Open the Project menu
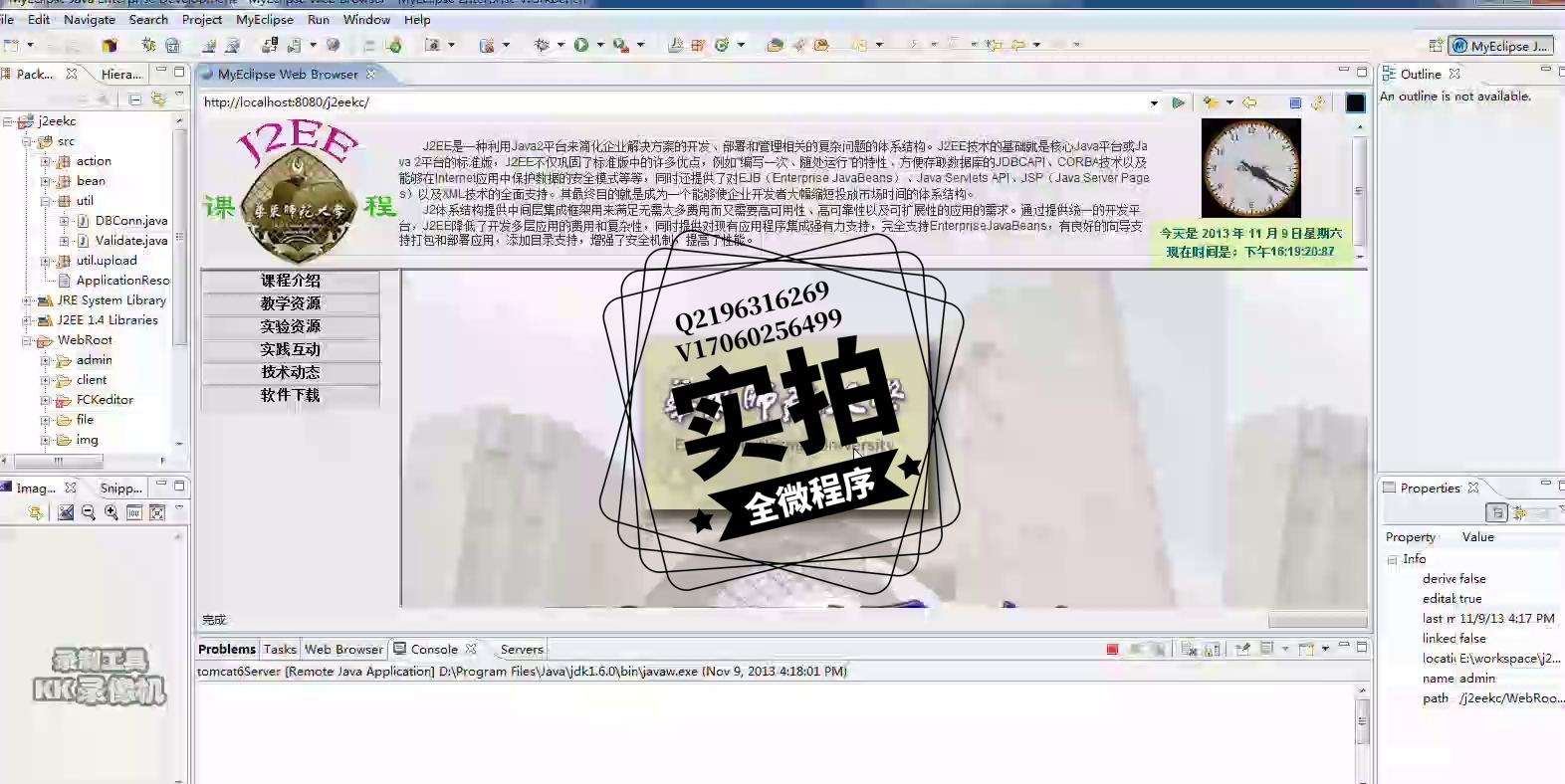The height and width of the screenshot is (784, 1565). 202,20
